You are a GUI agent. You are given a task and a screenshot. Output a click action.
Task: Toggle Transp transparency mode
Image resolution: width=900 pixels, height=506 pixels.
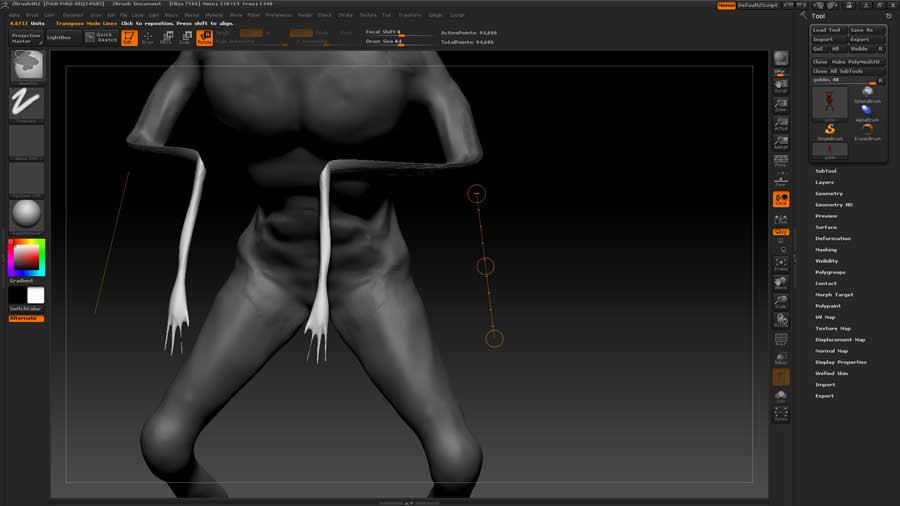[x=781, y=359]
